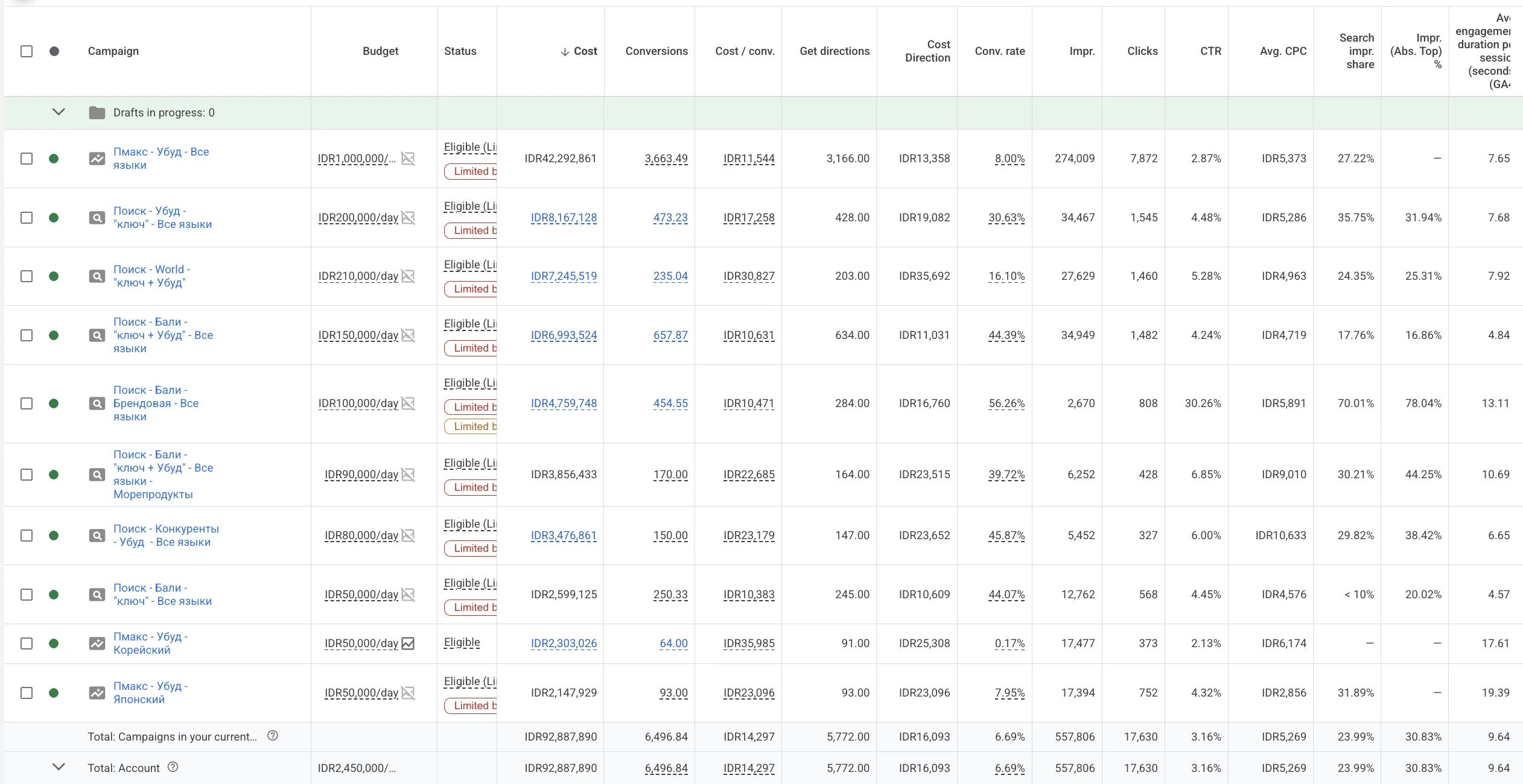Sort by the Clicks column header

click(x=1142, y=51)
